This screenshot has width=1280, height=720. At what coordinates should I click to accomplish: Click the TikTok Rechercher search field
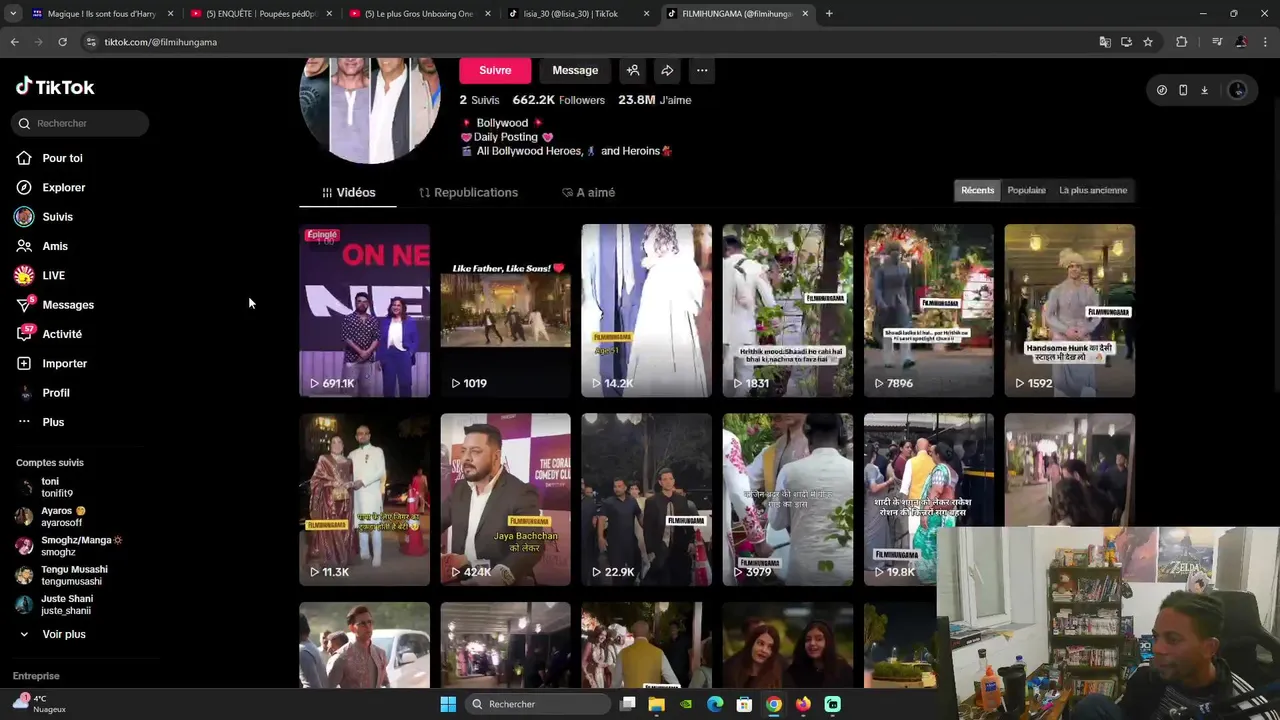tap(80, 123)
